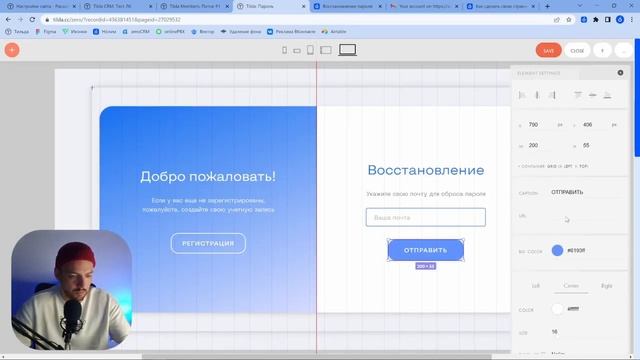Select the РЕГИСТРАЦИЯ button on the canvas
The image size is (640, 360).
tap(208, 243)
